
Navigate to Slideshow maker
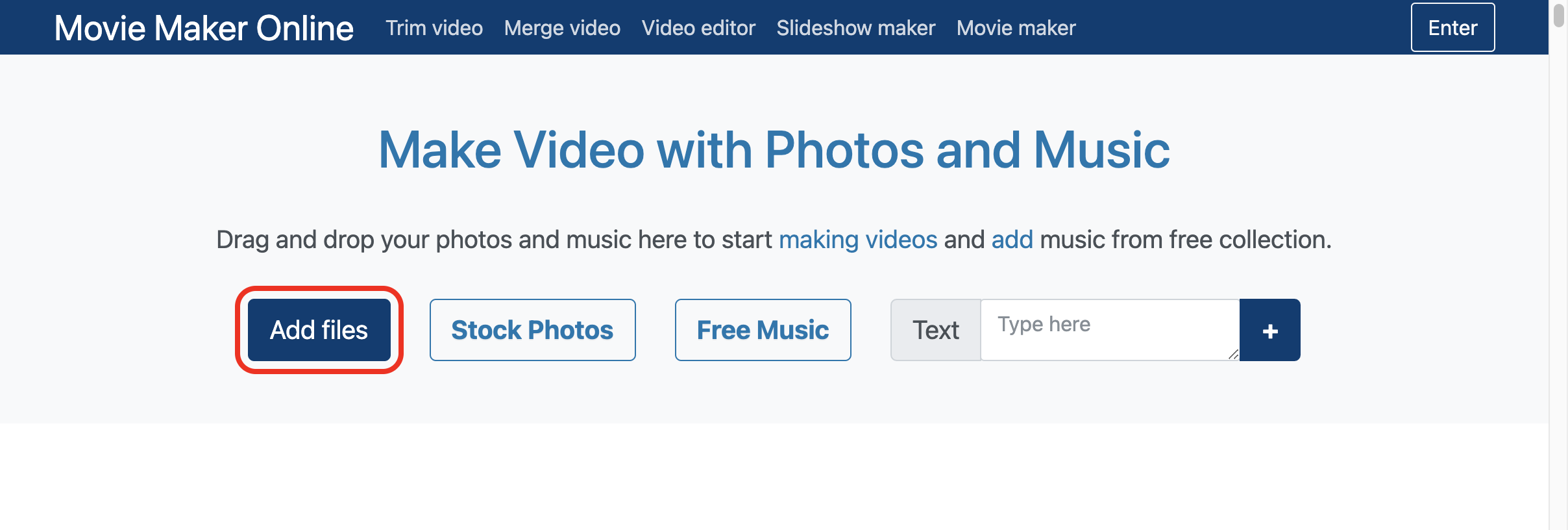[x=855, y=28]
